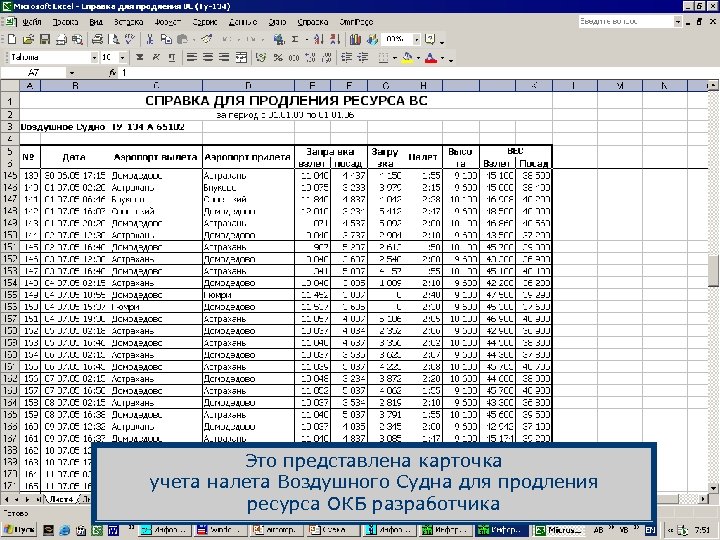Screen dimensions: 720x540
Task: Click the fx insert function button
Action: pyautogui.click(x=113, y=73)
